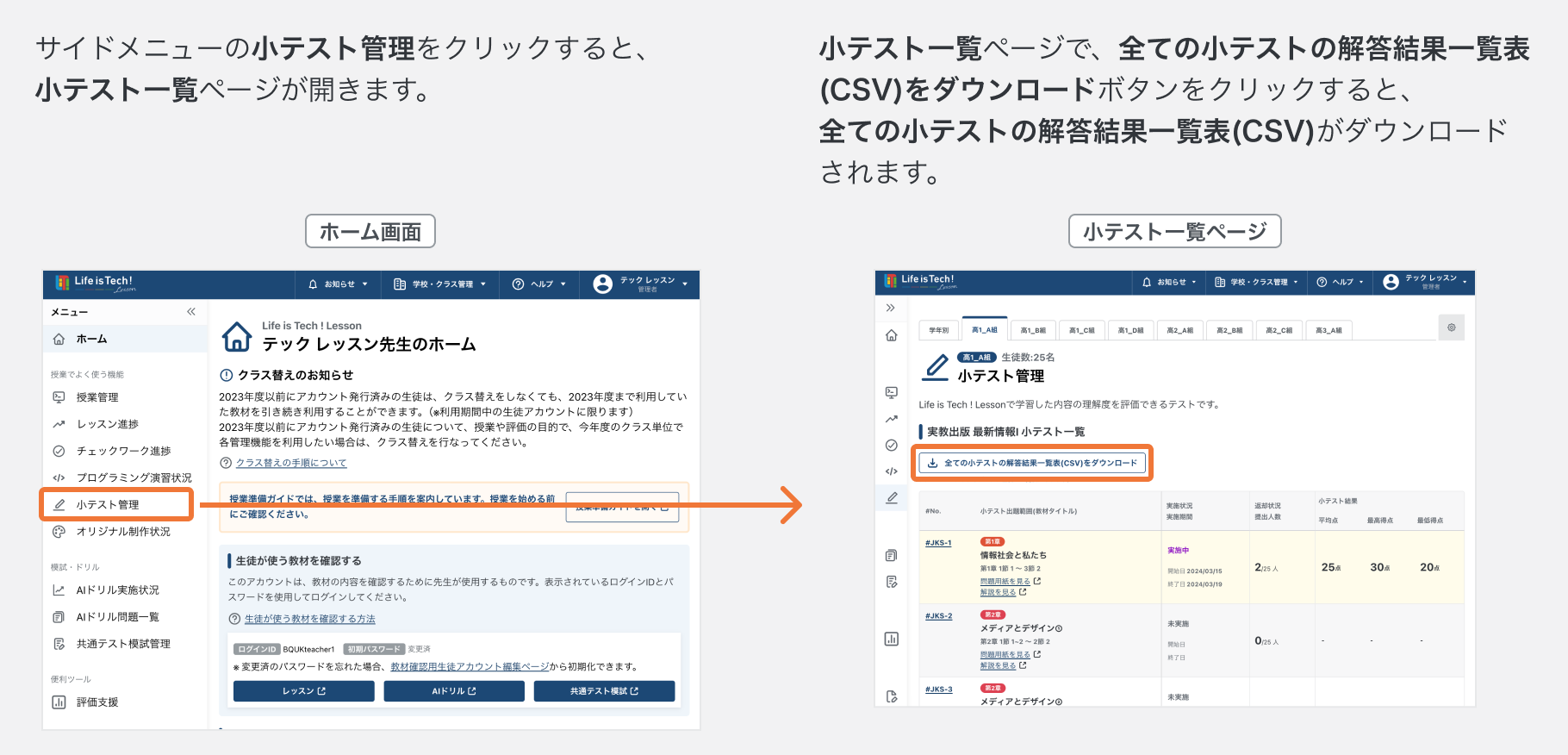This screenshot has width=1568, height=755.
Task: Switch to the 高2_B組 tab
Action: 1229,330
